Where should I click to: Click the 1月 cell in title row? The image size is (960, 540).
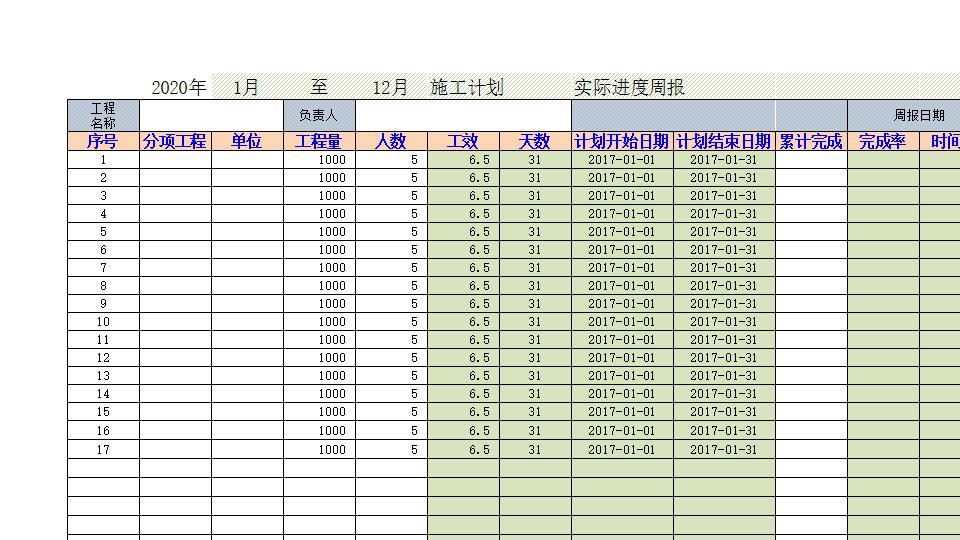tap(246, 88)
